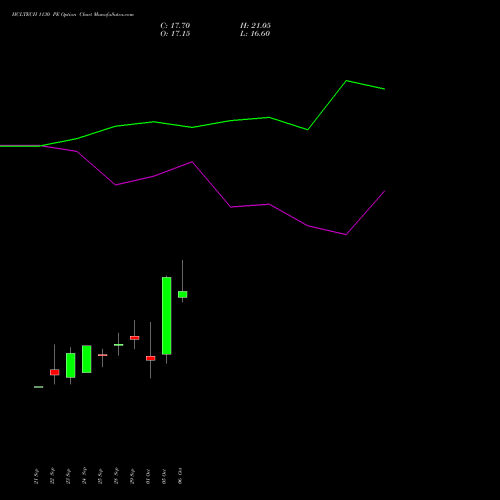Click the 06 Oct date label
Viewport: 500px width, 500px height.
[x=180, y=476]
